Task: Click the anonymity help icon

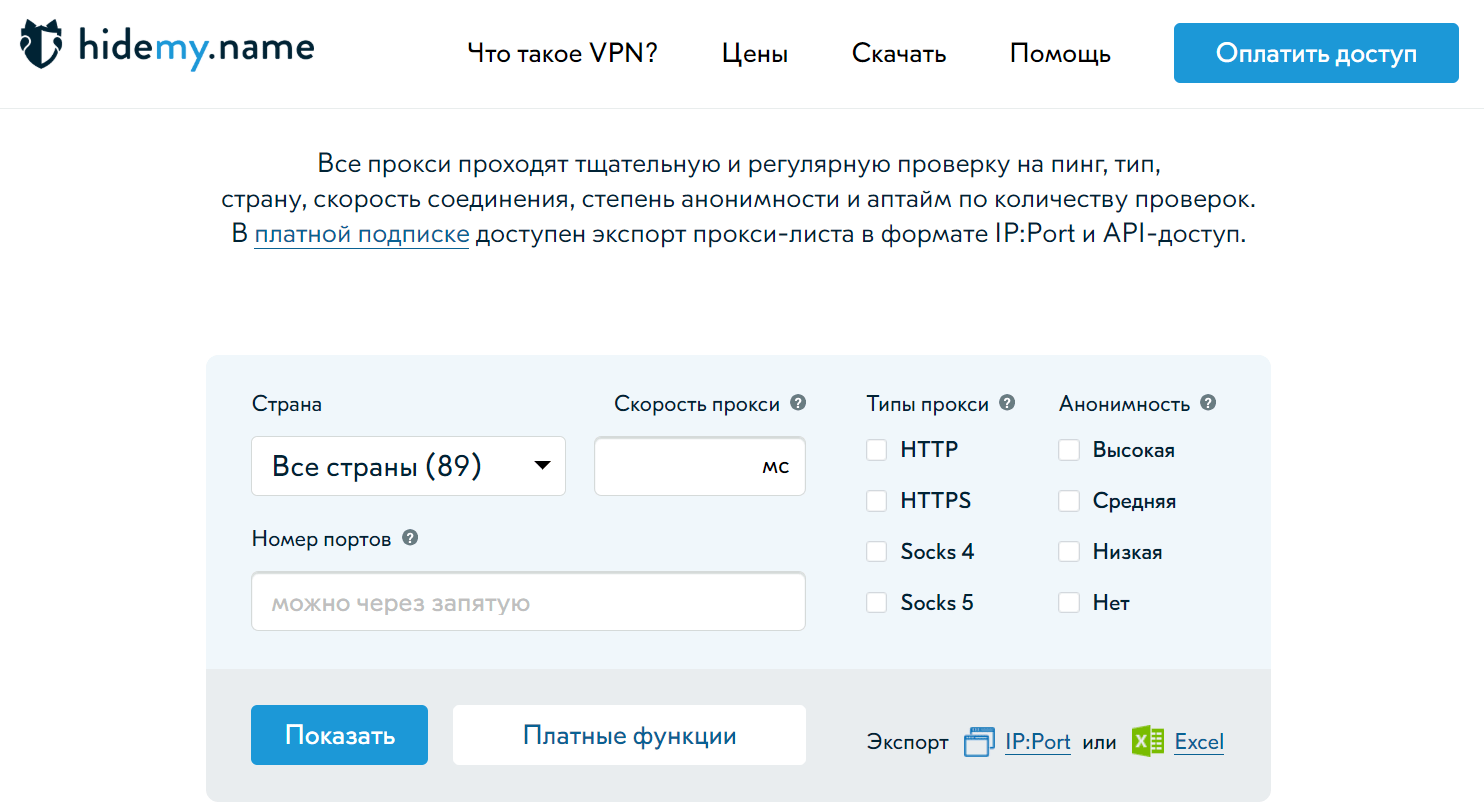Action: click(1208, 403)
